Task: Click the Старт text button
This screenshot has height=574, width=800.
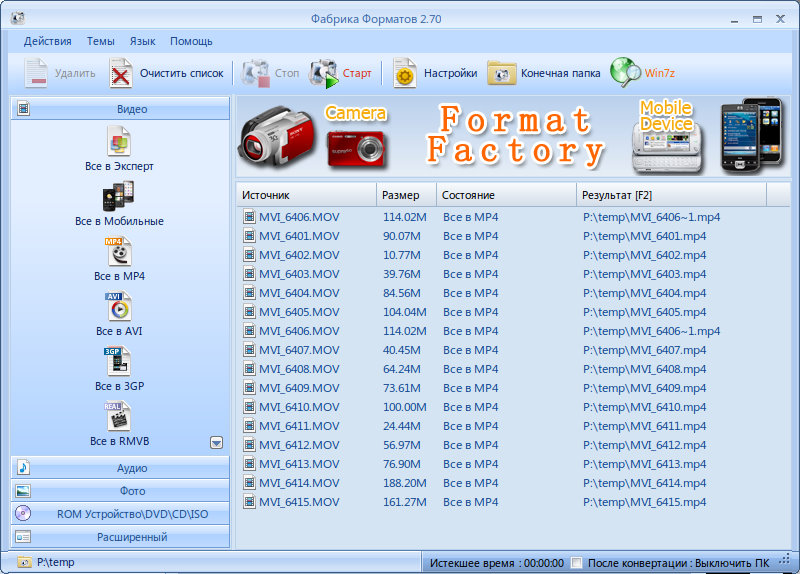Action: tap(357, 73)
